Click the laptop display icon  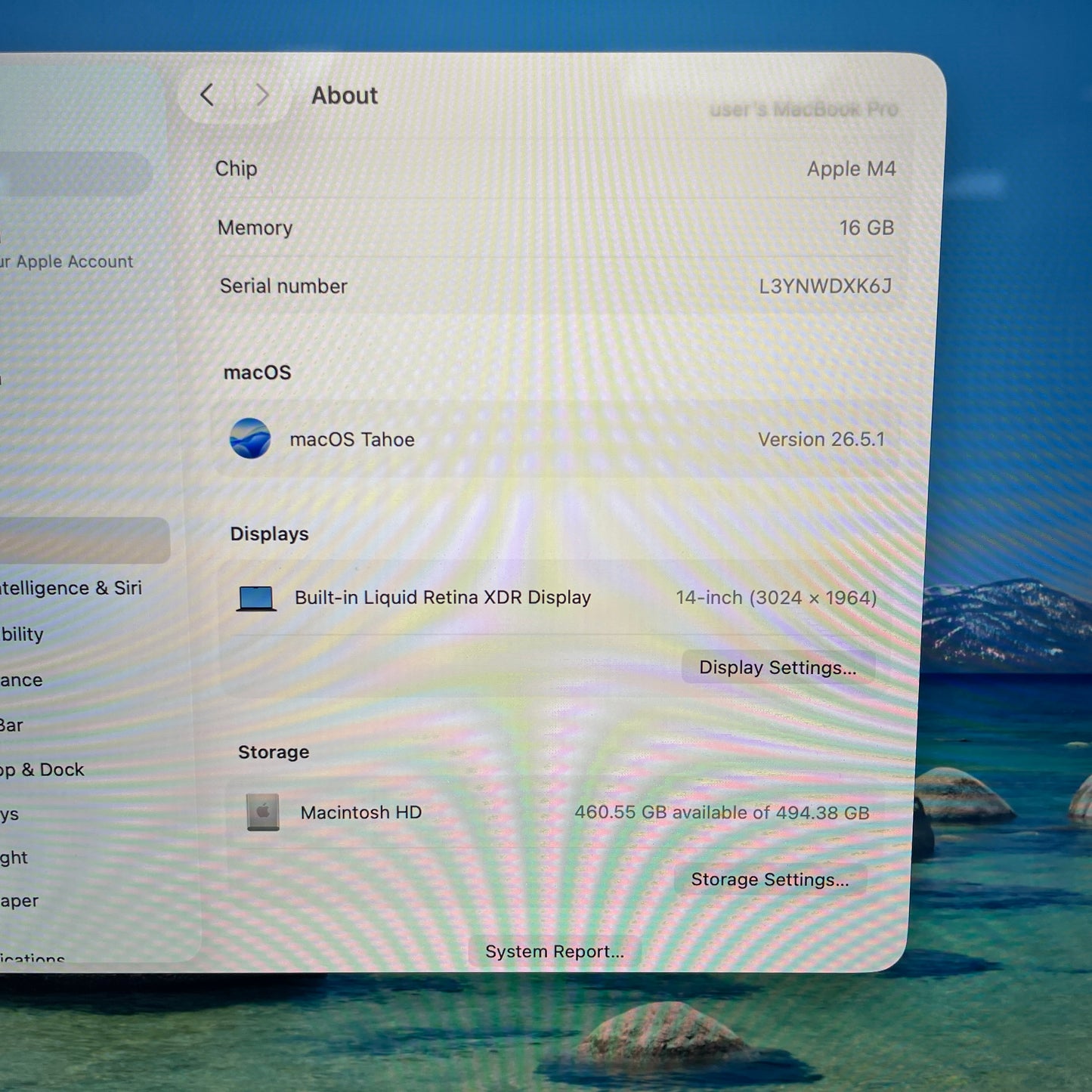pyautogui.click(x=256, y=599)
